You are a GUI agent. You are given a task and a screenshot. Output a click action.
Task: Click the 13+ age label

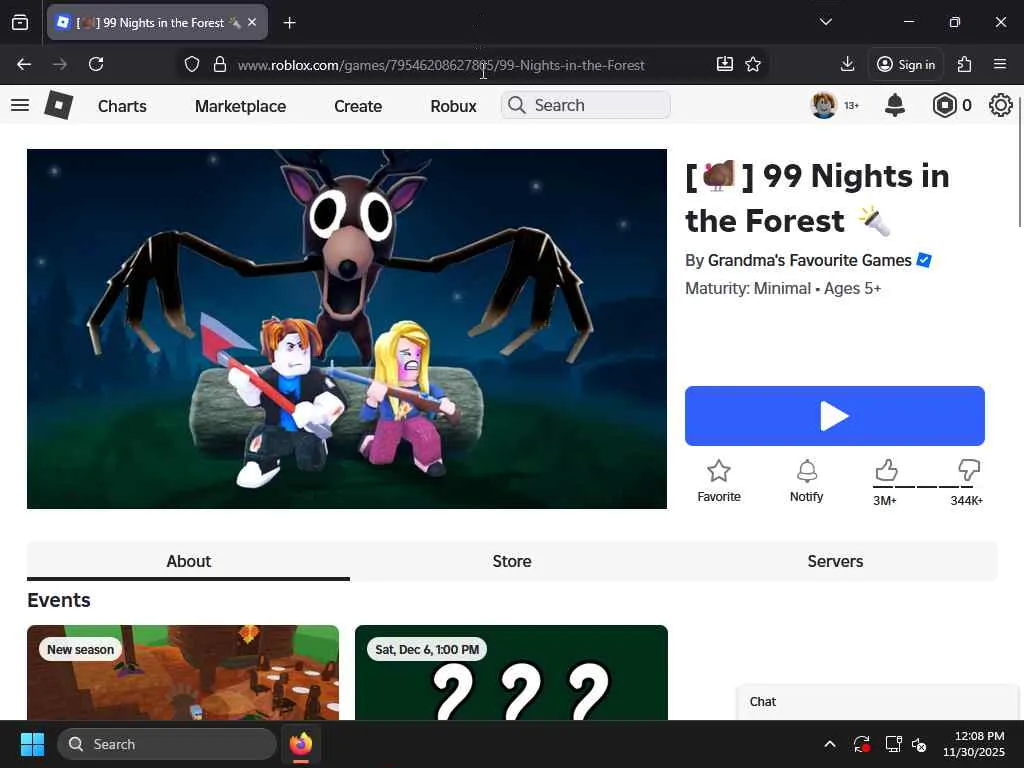pyautogui.click(x=851, y=106)
